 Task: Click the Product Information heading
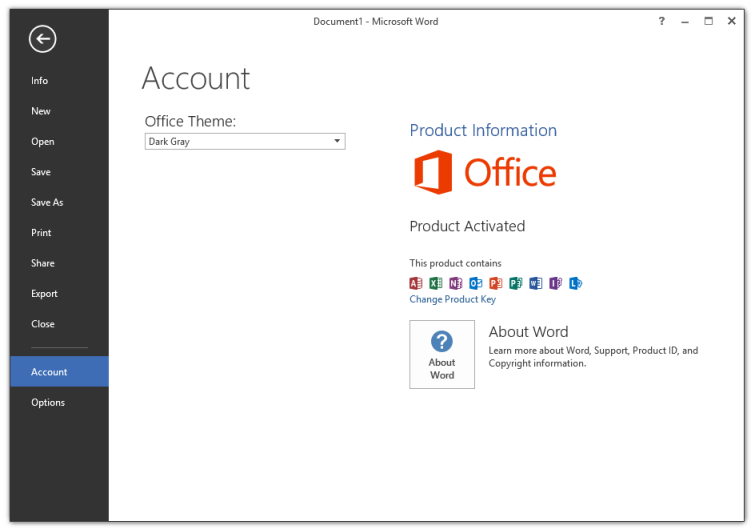point(483,130)
